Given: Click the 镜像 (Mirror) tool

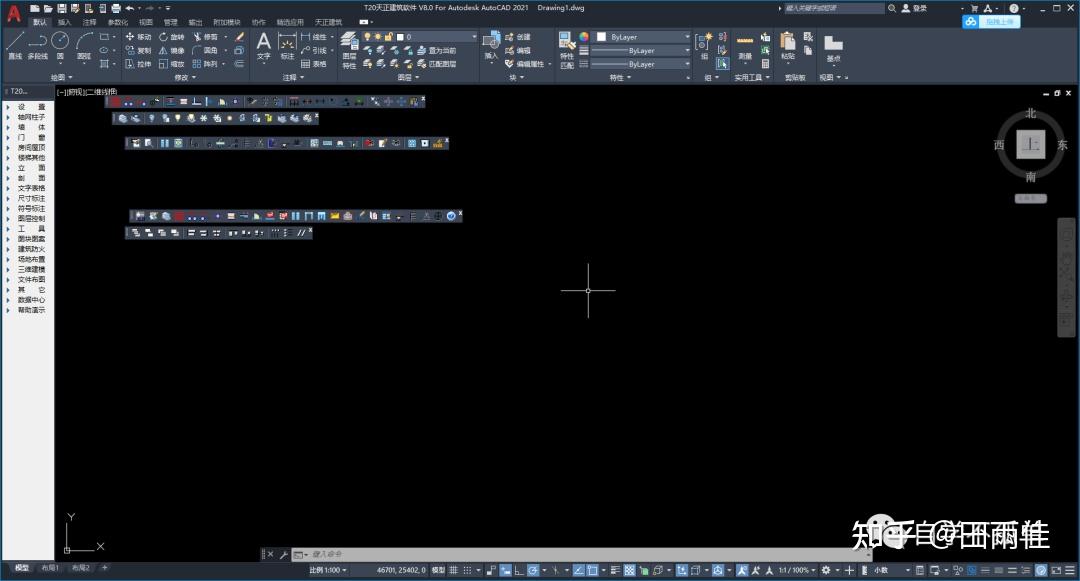Looking at the screenshot, I should click(x=172, y=50).
